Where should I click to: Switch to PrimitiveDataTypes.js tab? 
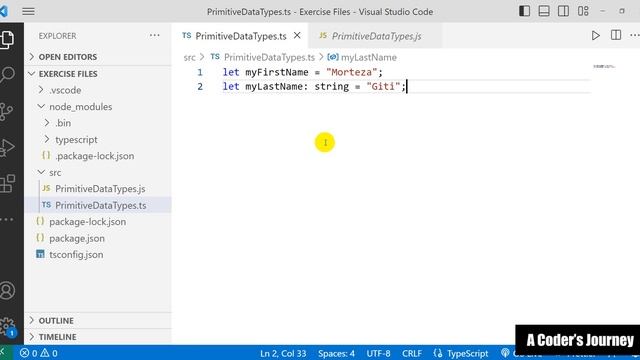pos(376,36)
